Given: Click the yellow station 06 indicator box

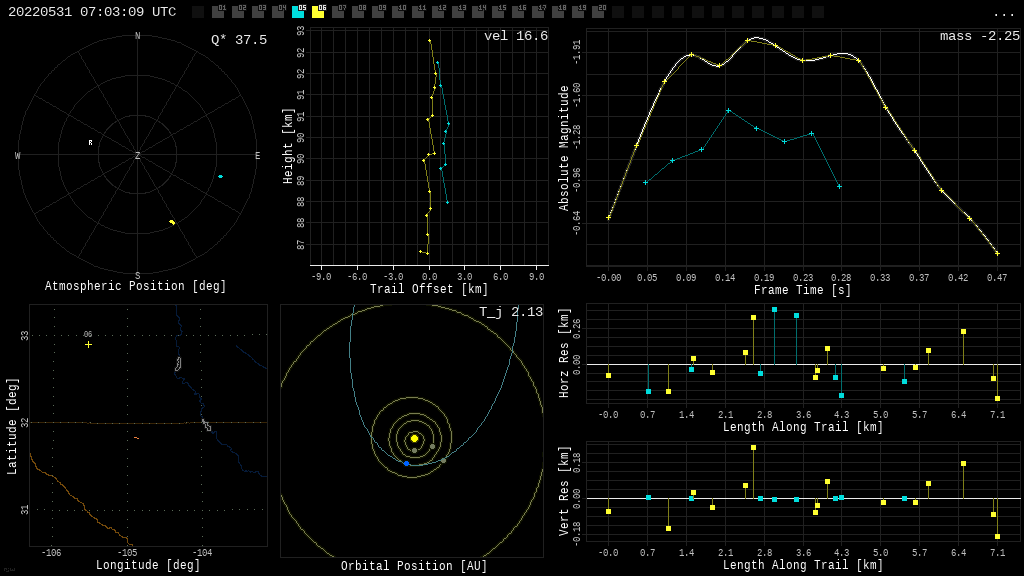Looking at the screenshot, I should pos(318,12).
